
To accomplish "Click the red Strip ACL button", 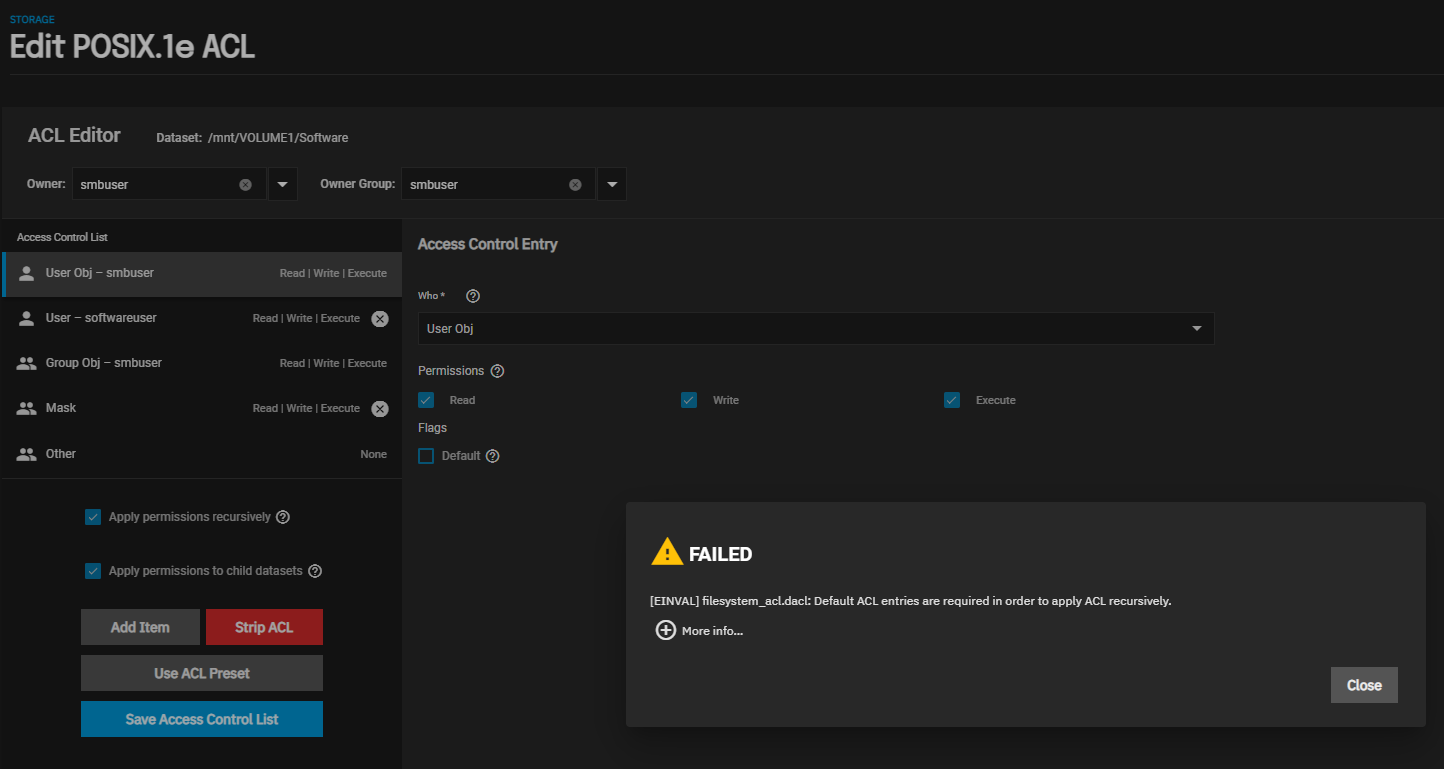I will click(264, 627).
